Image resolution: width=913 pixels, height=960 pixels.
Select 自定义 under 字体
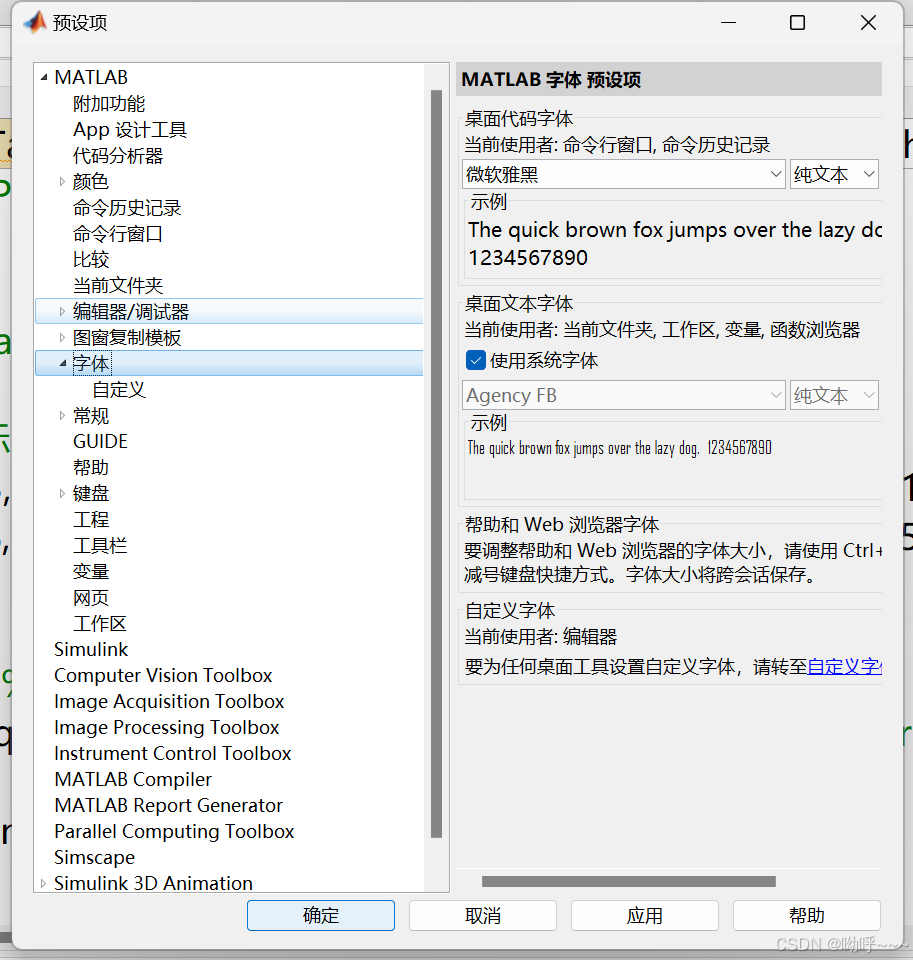pos(119,390)
